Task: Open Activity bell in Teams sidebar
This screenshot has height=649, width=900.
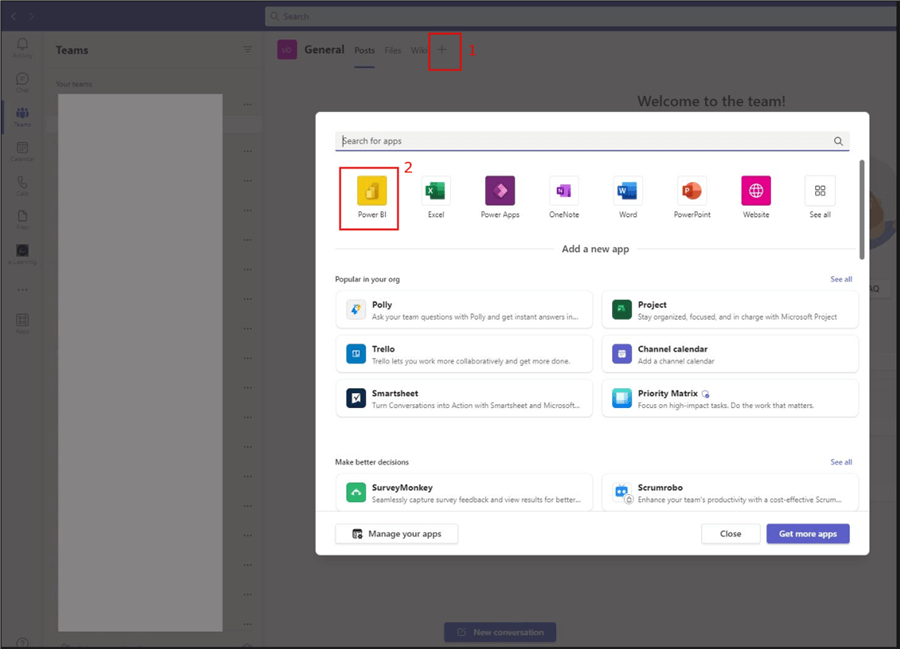Action: point(22,48)
